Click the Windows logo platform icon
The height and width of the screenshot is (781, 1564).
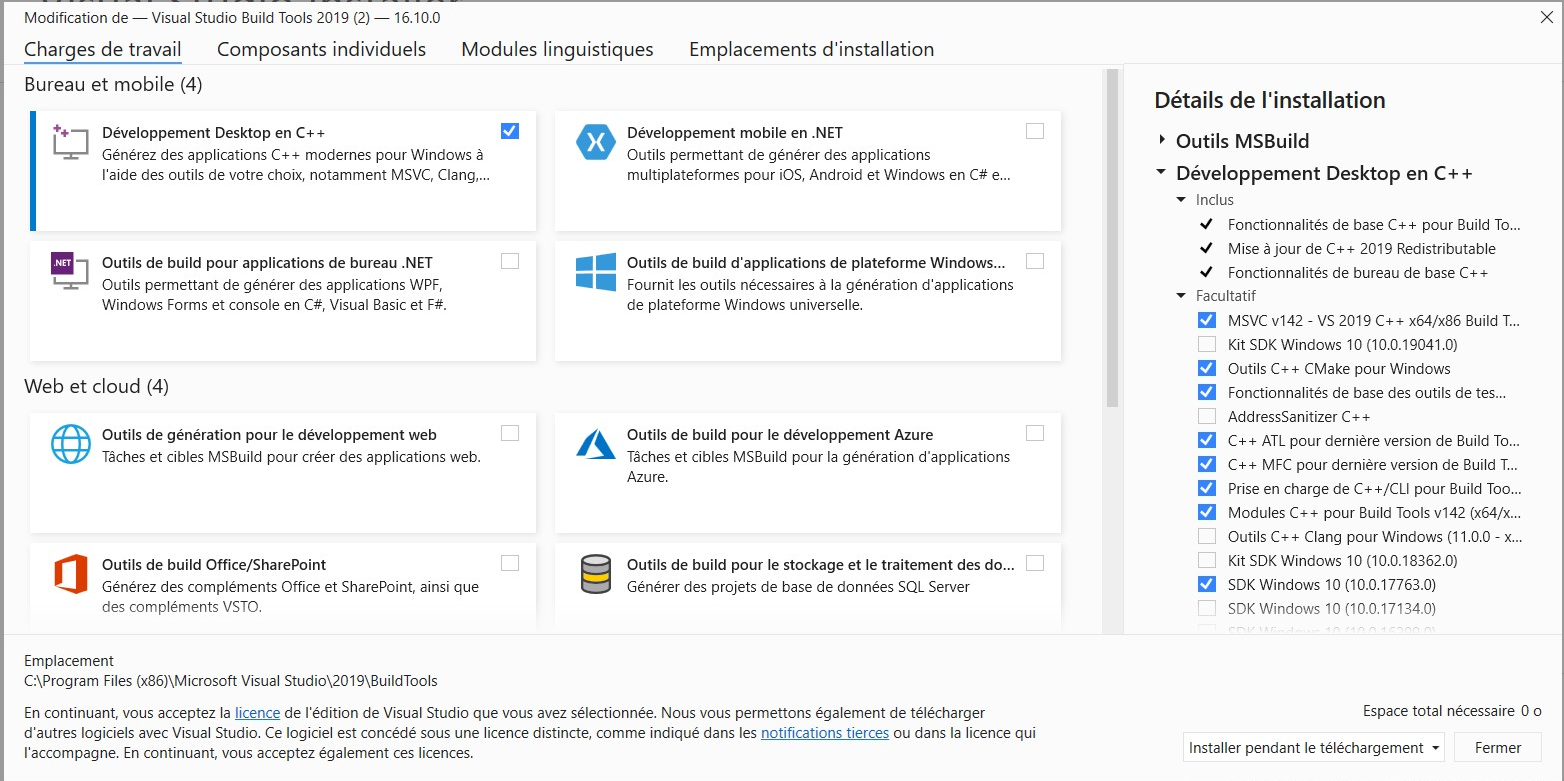[x=596, y=271]
